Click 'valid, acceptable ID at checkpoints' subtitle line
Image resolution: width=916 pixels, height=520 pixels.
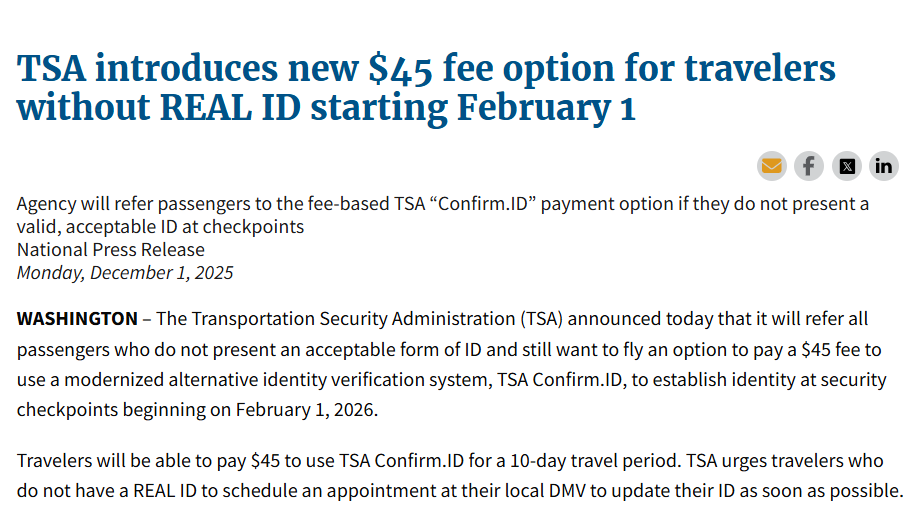(160, 227)
